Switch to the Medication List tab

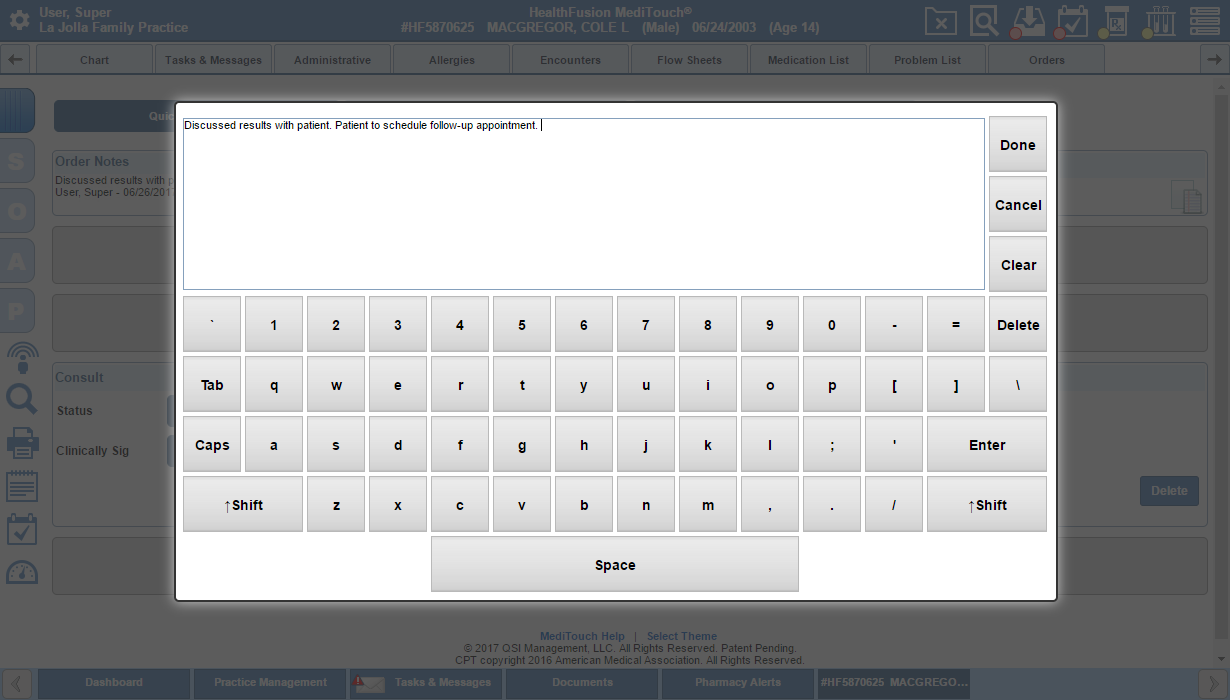[x=808, y=58]
